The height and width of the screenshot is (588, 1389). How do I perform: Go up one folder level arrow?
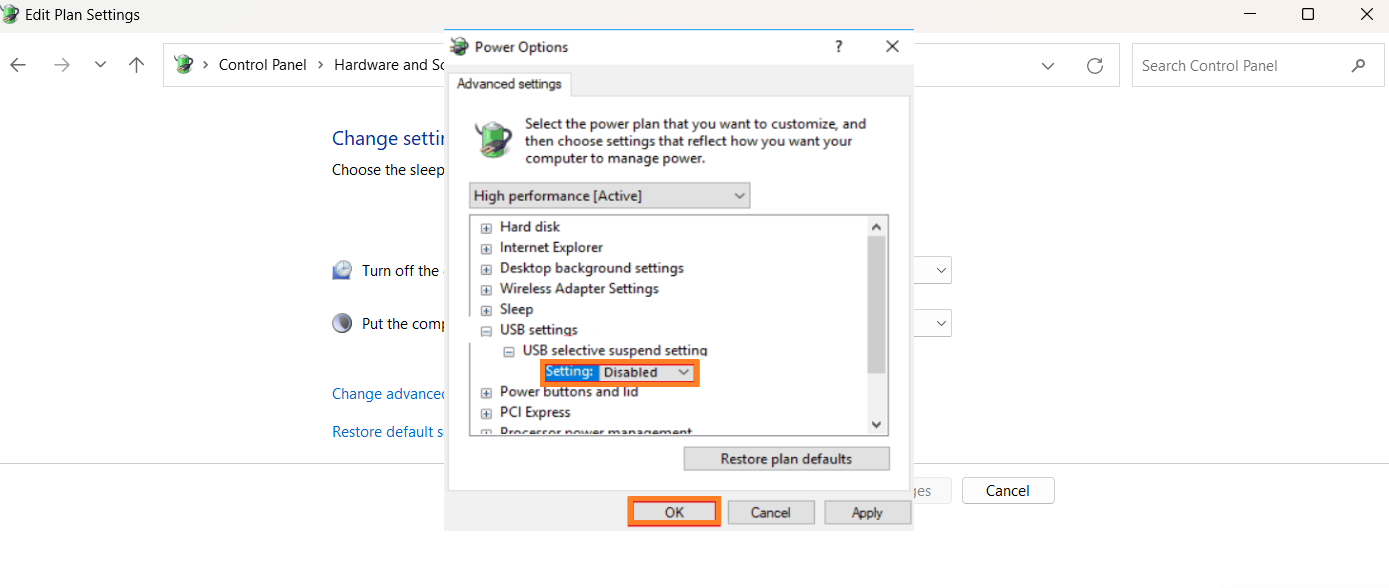(x=137, y=65)
